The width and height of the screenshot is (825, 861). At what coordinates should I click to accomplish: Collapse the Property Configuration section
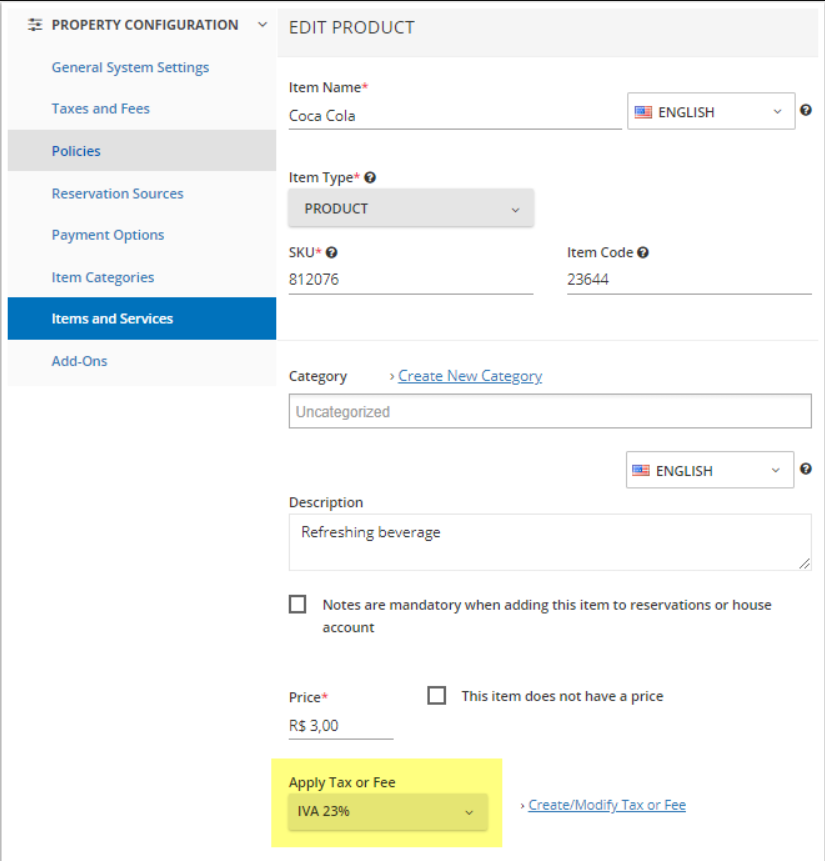tap(263, 25)
